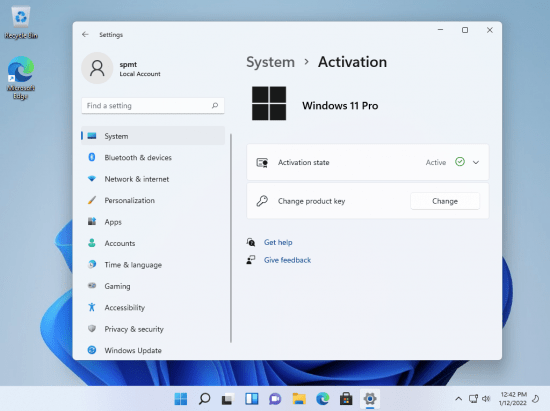Open the Give feedback link
Screen dimensions: 550x411
pos(287,260)
